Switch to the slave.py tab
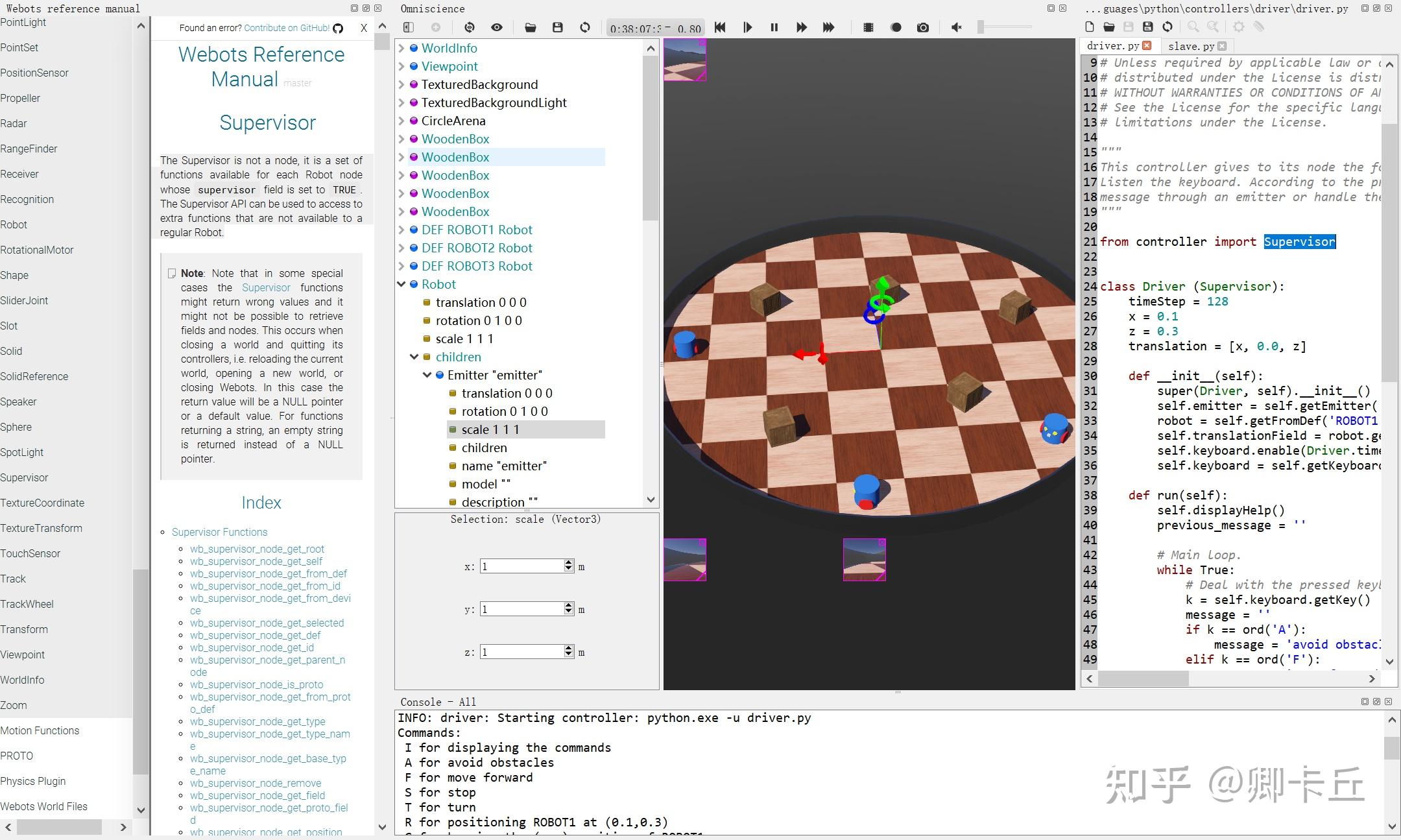 coord(1191,46)
